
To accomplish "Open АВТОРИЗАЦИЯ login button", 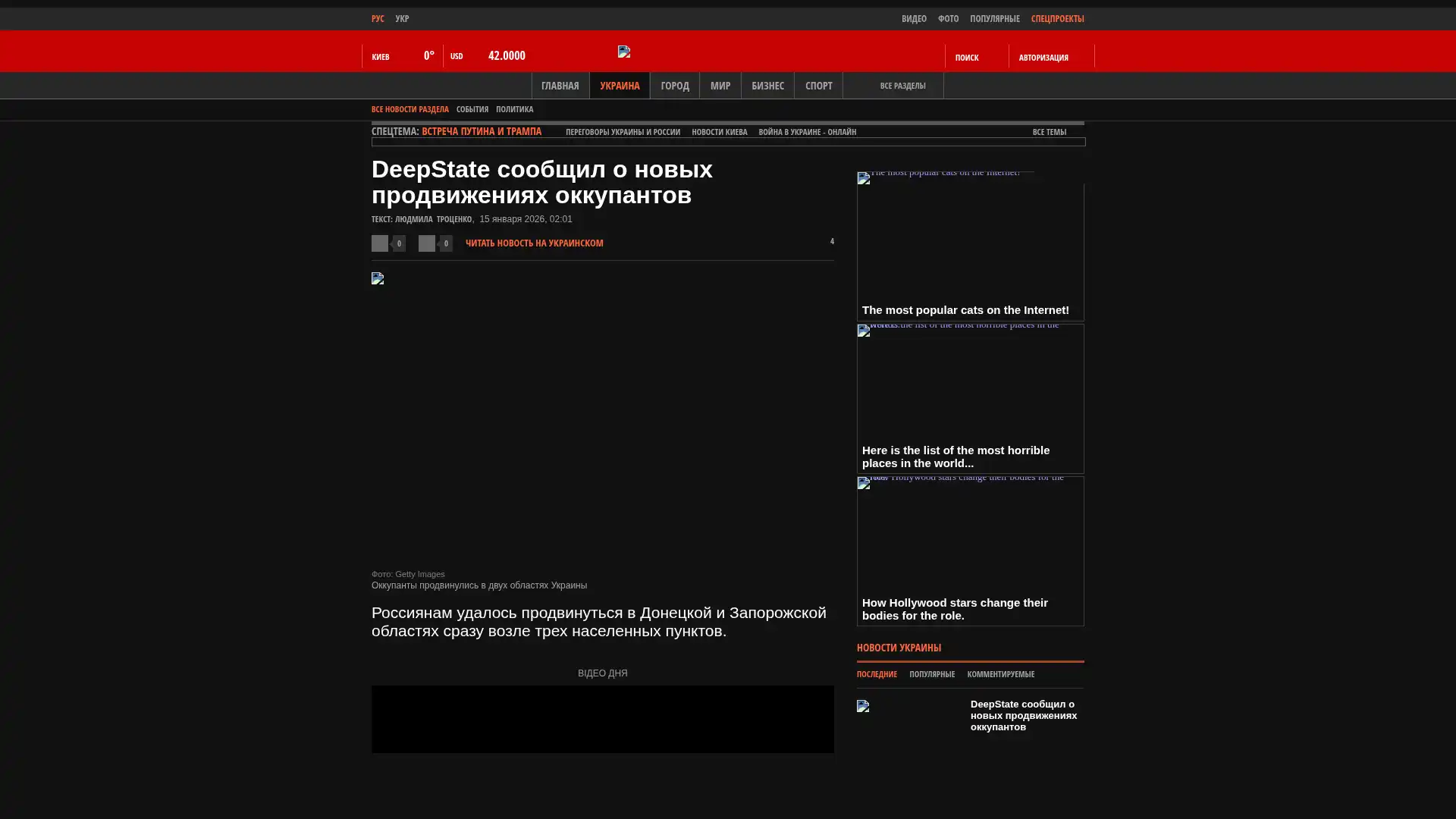I will tap(1043, 58).
